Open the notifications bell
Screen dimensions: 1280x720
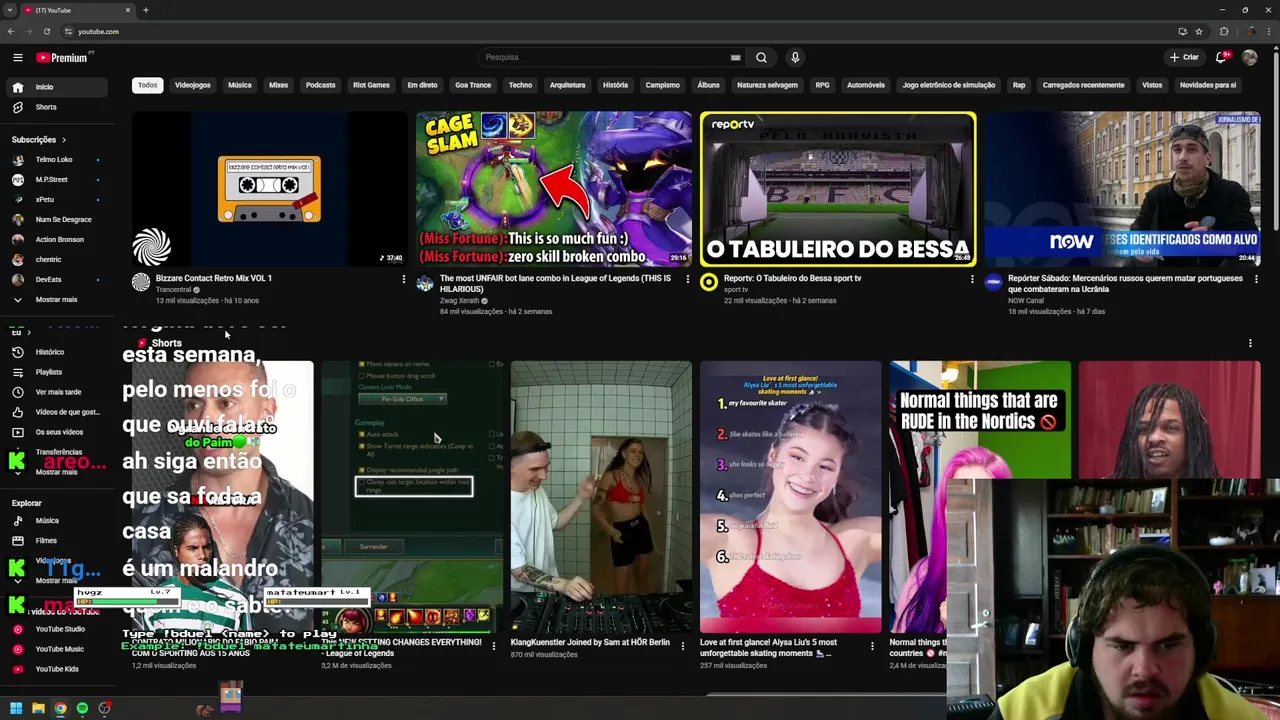tap(1221, 57)
